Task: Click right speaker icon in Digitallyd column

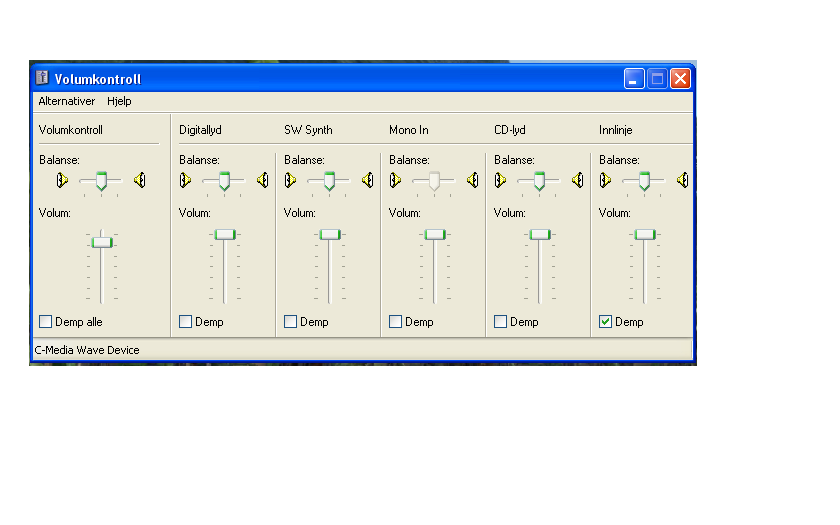Action: coord(262,180)
